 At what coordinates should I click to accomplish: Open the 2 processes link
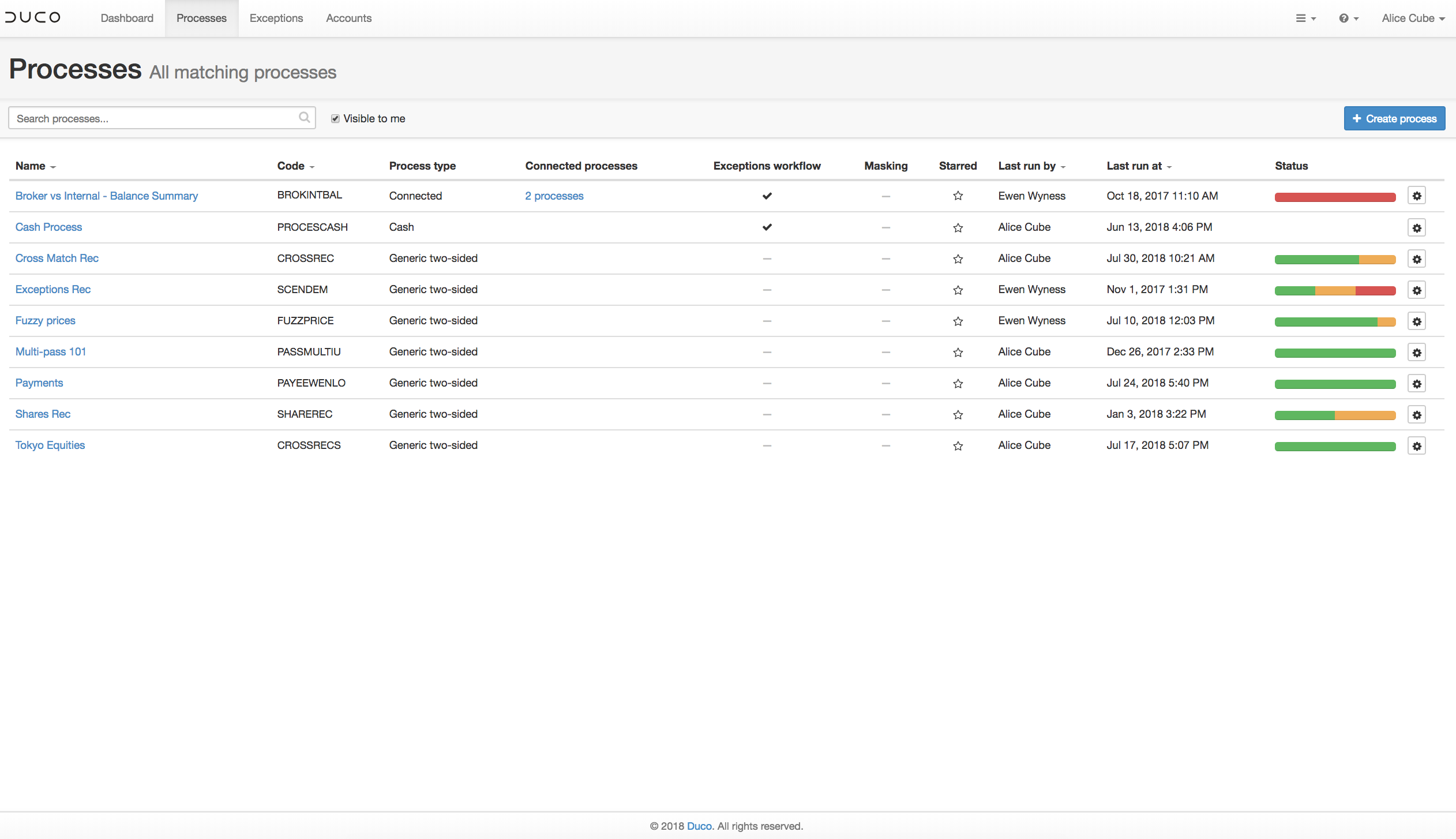[554, 196]
